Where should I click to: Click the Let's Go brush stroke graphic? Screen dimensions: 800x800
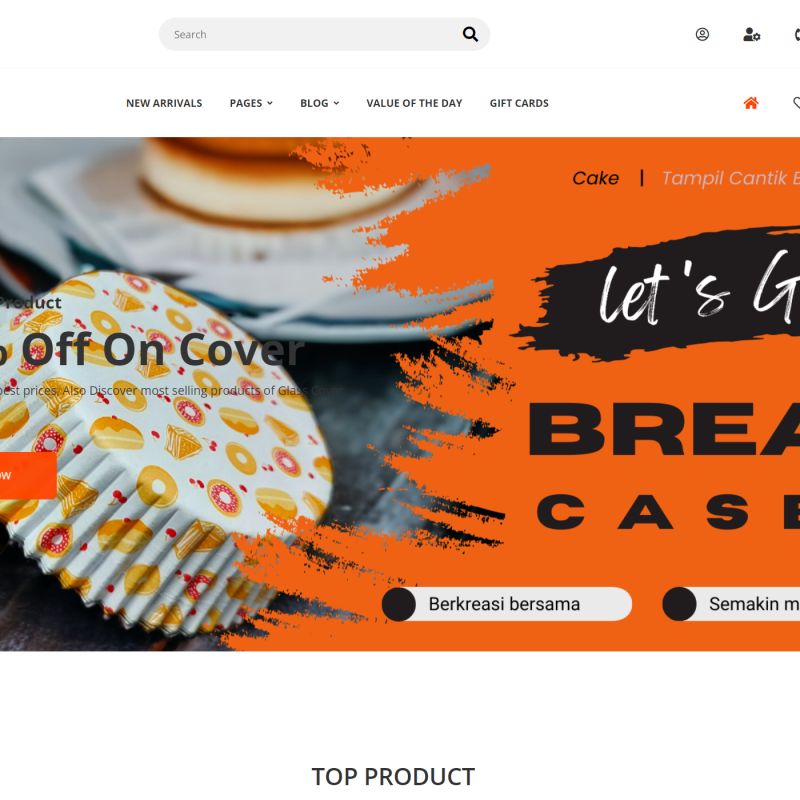tap(663, 293)
